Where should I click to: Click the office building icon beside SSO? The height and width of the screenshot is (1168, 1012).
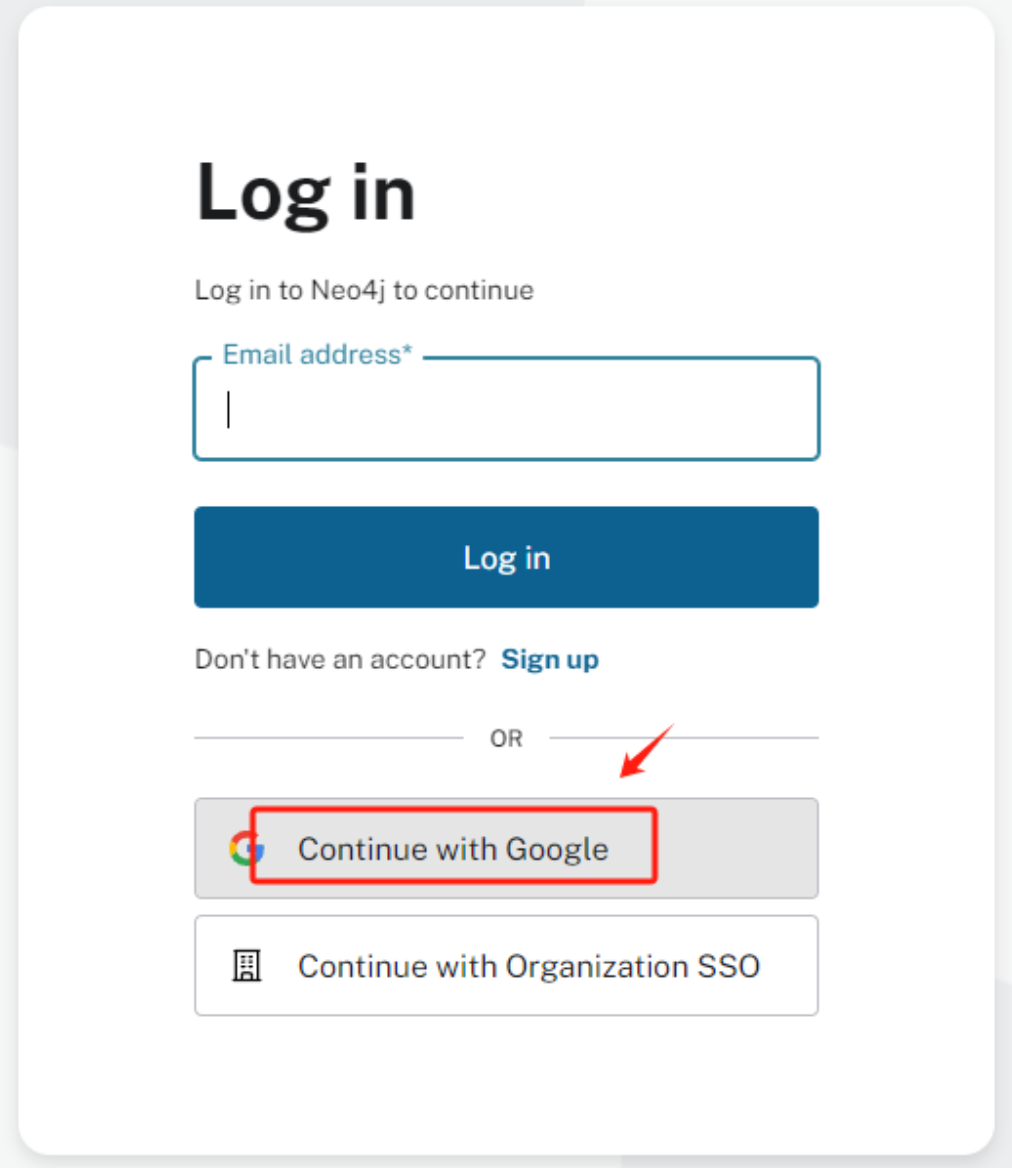[246, 966]
